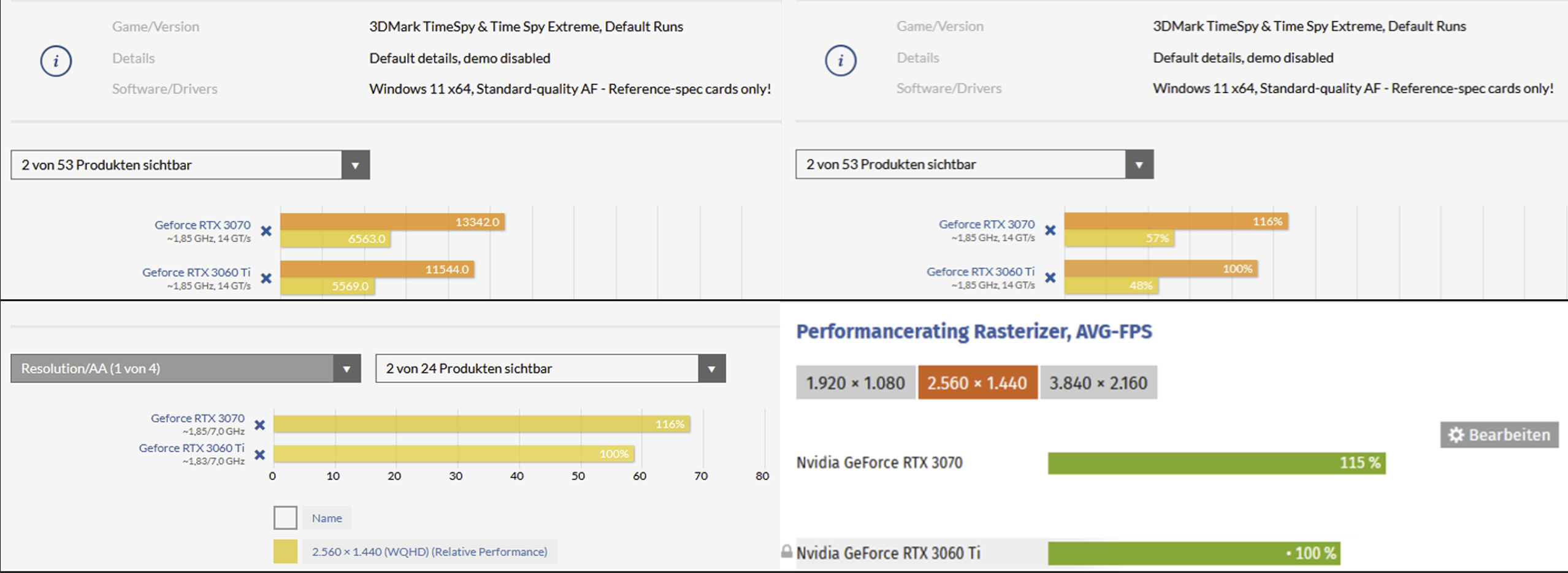Click the orange '116%' value above the 57% bar
The width and height of the screenshot is (1568, 573).
(x=1268, y=221)
